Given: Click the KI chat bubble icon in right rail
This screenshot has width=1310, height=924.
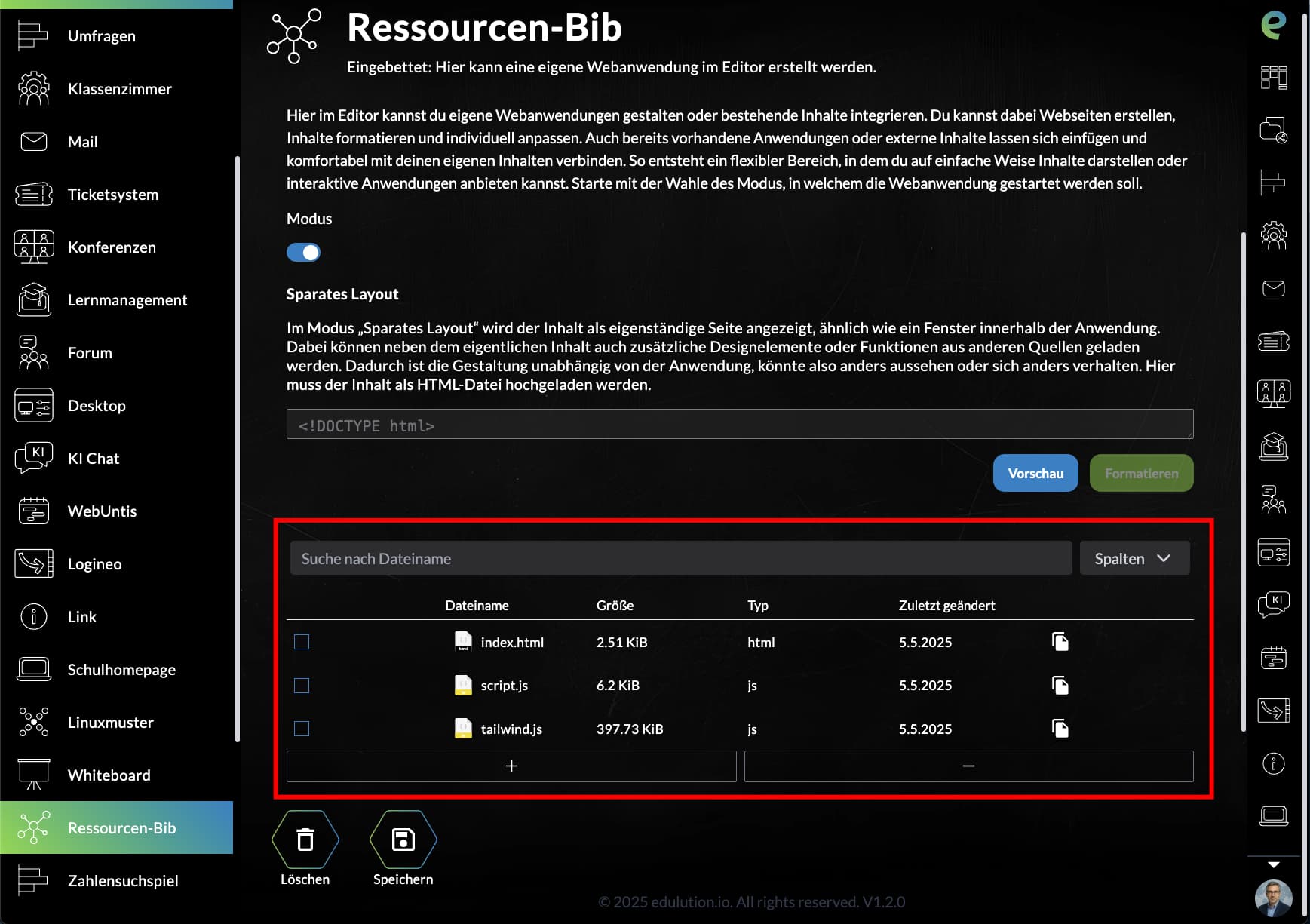Looking at the screenshot, I should (x=1273, y=605).
